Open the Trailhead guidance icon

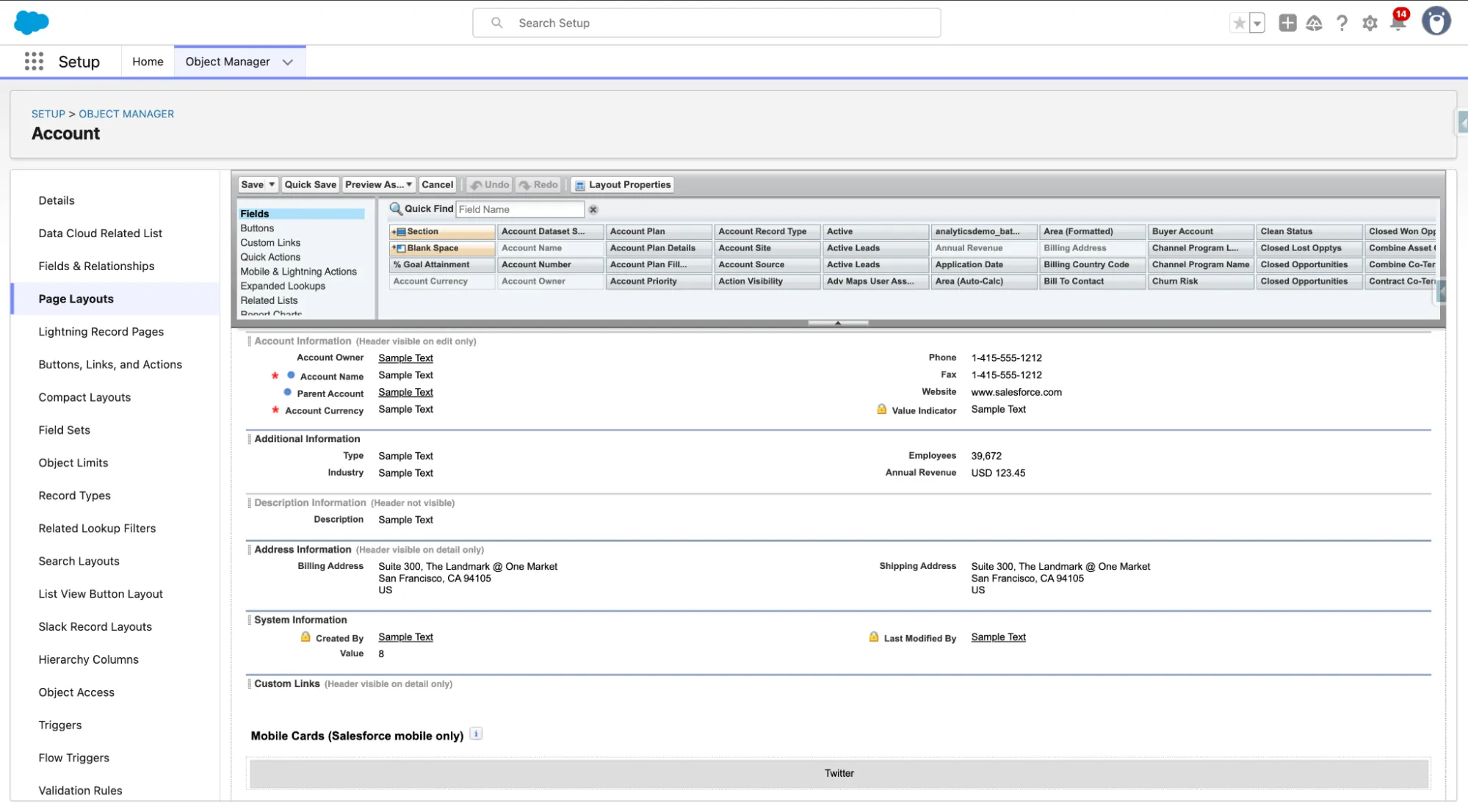pyautogui.click(x=1314, y=23)
